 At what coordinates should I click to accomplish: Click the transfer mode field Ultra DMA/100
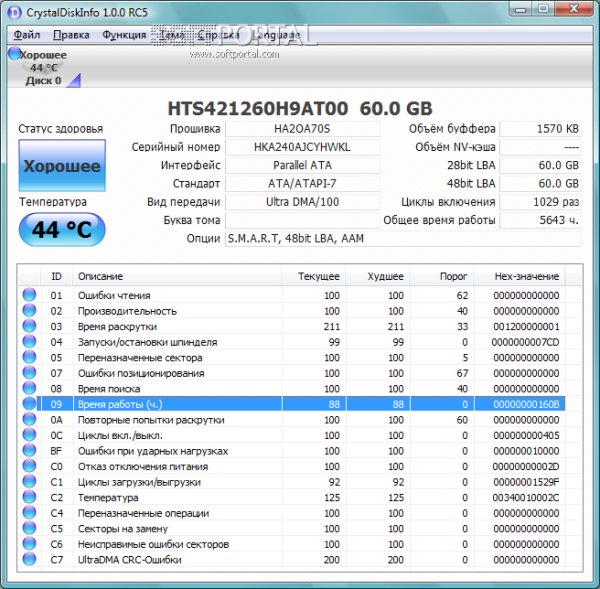tap(302, 202)
